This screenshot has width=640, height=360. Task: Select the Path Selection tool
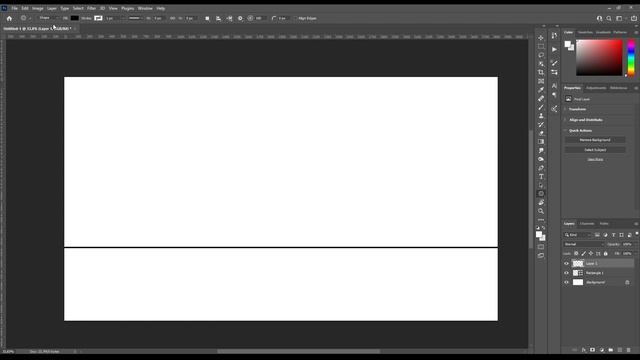pyautogui.click(x=541, y=185)
